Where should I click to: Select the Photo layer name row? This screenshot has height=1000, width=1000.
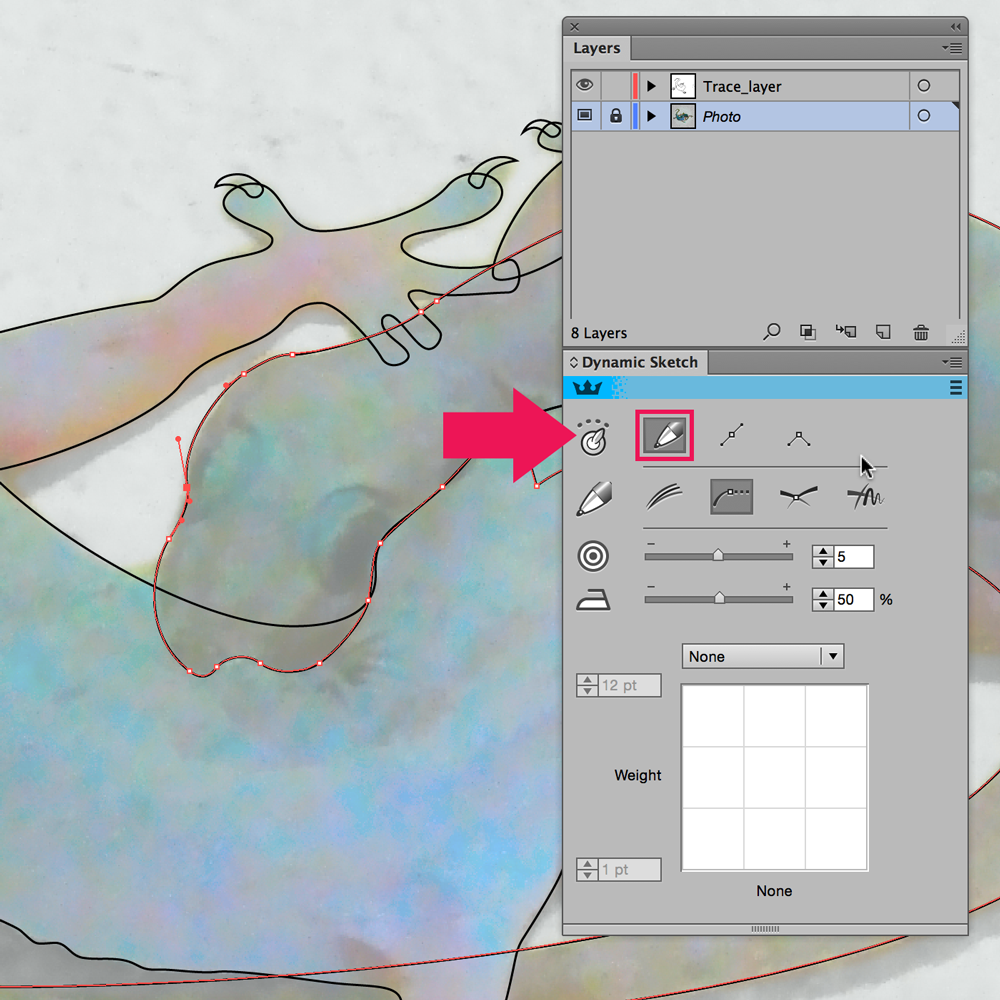click(721, 116)
